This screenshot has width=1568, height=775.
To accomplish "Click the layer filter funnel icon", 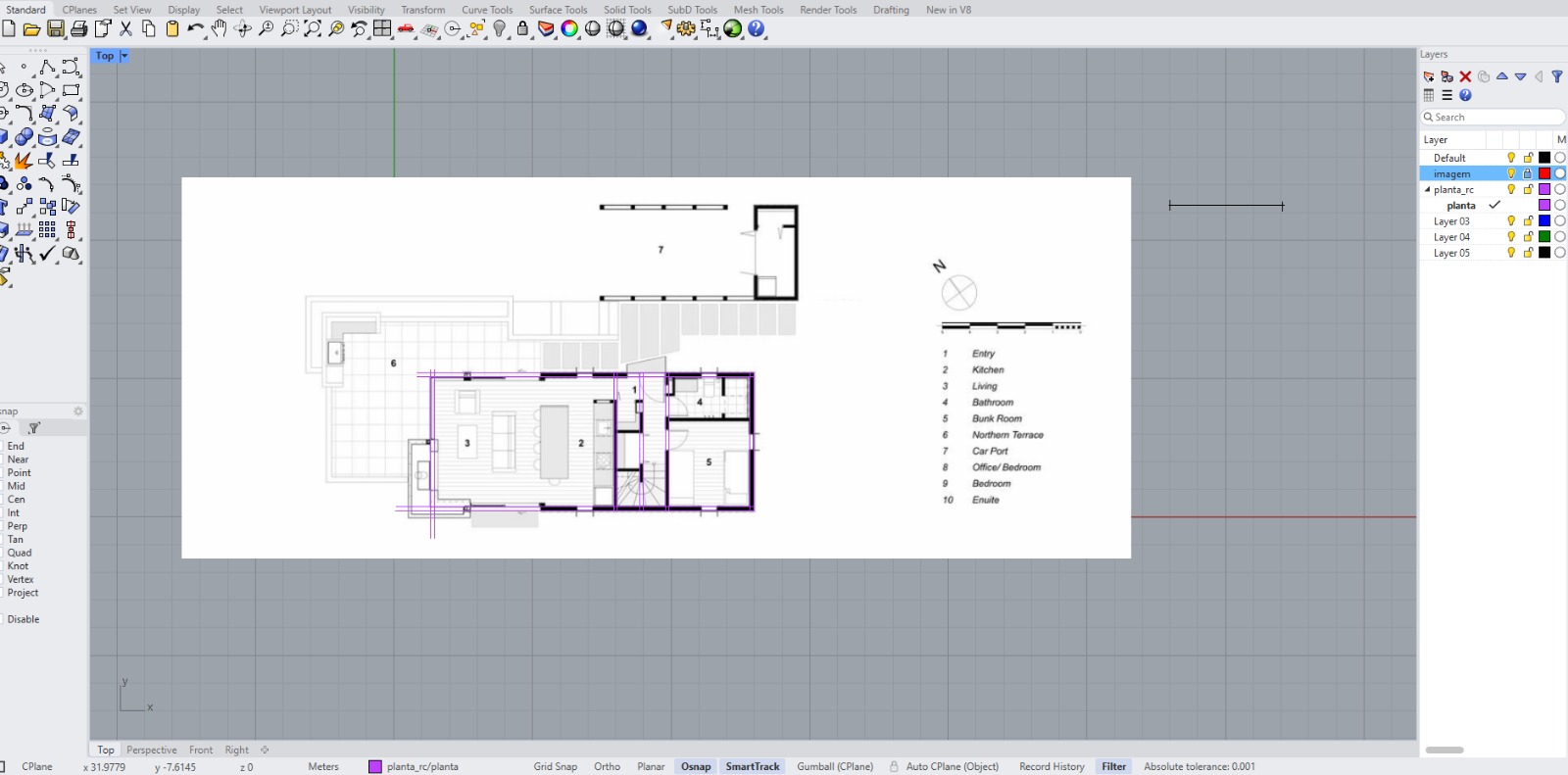I will point(1556,76).
